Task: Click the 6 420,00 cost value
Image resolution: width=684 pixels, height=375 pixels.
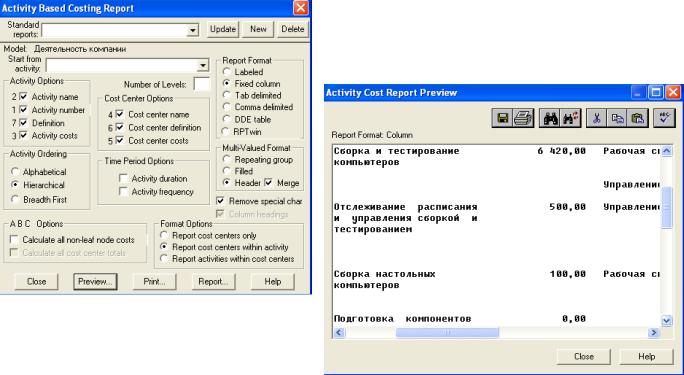Action: pos(561,151)
